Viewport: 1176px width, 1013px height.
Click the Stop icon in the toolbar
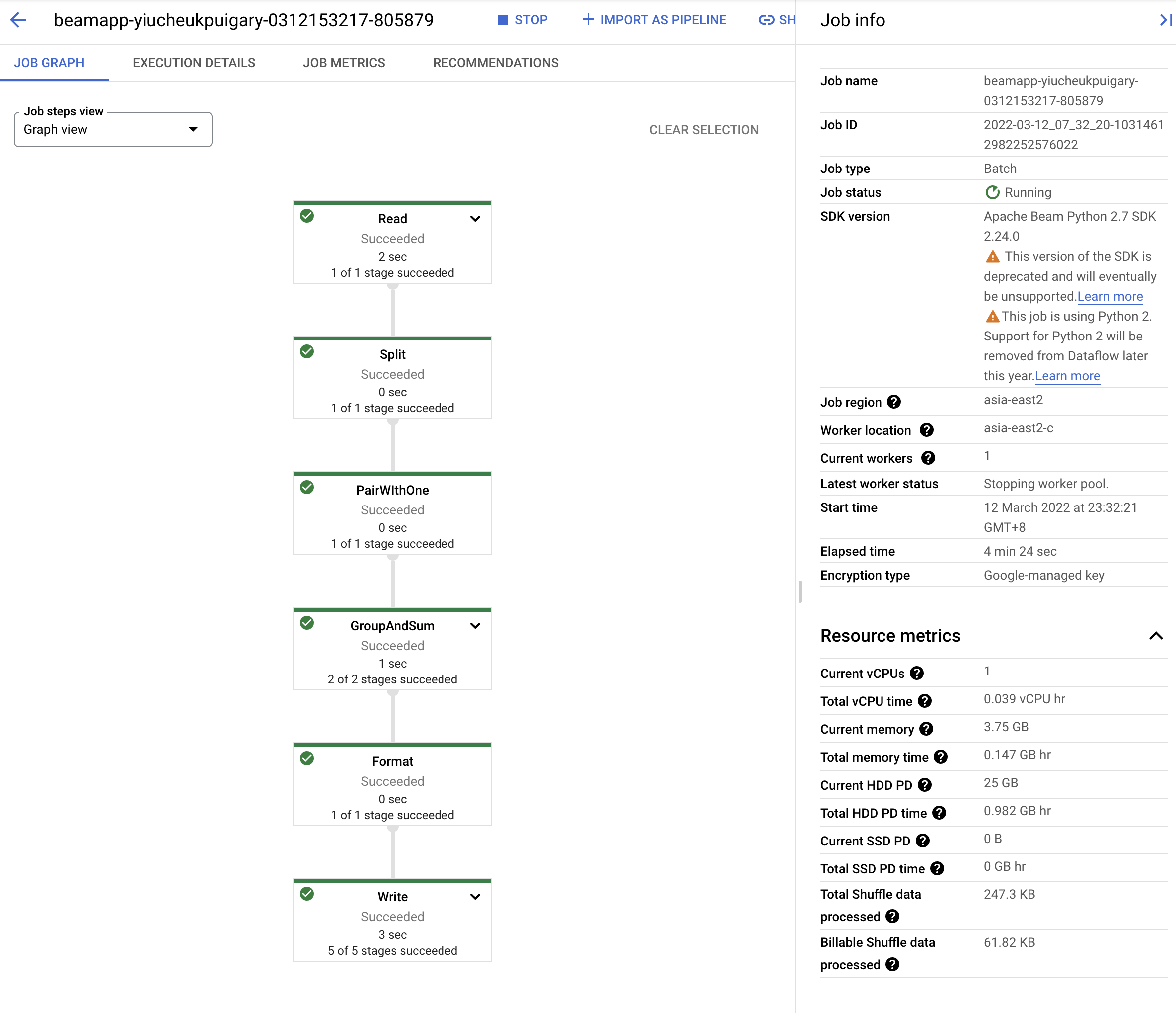pos(502,19)
